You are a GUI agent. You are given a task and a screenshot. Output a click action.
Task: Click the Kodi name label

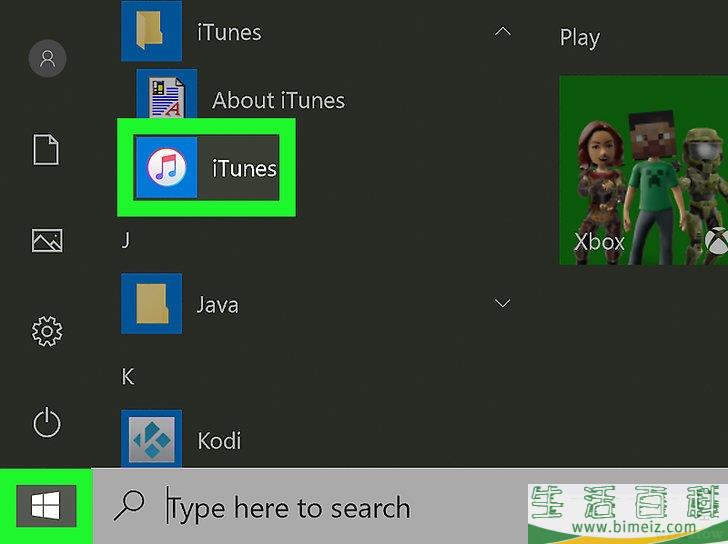[x=219, y=441]
